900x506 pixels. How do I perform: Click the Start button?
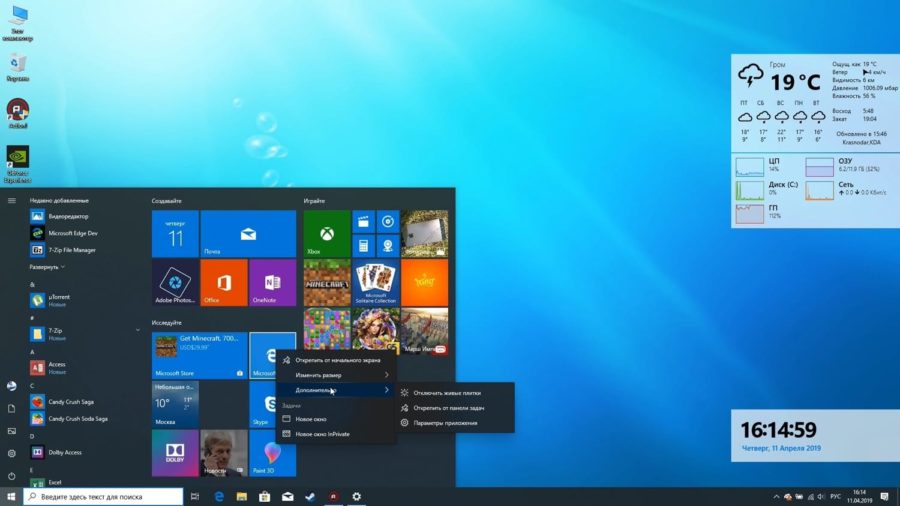tap(11, 496)
